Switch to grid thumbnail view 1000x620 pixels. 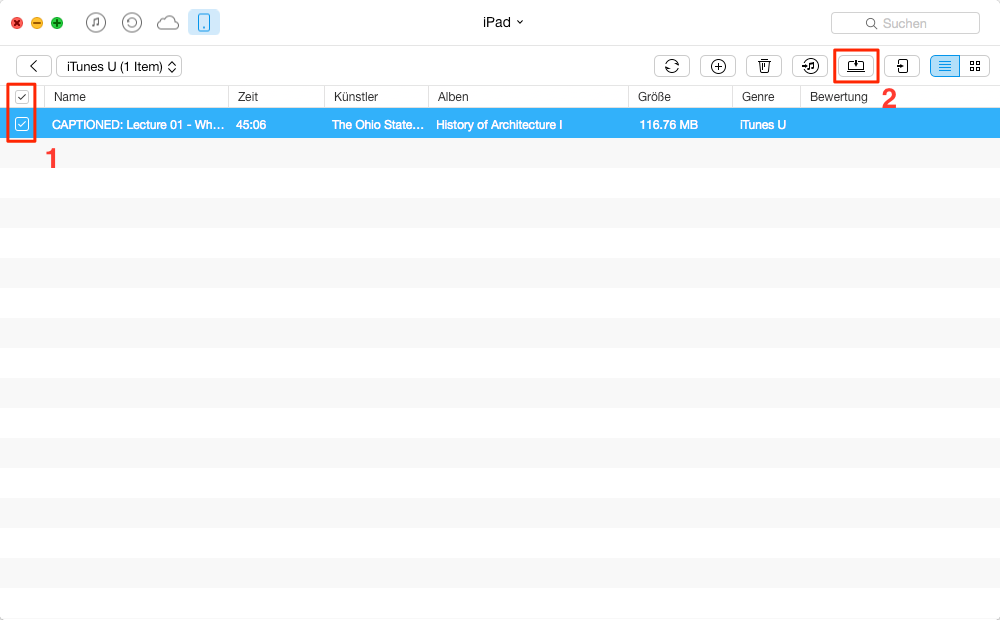click(x=974, y=66)
